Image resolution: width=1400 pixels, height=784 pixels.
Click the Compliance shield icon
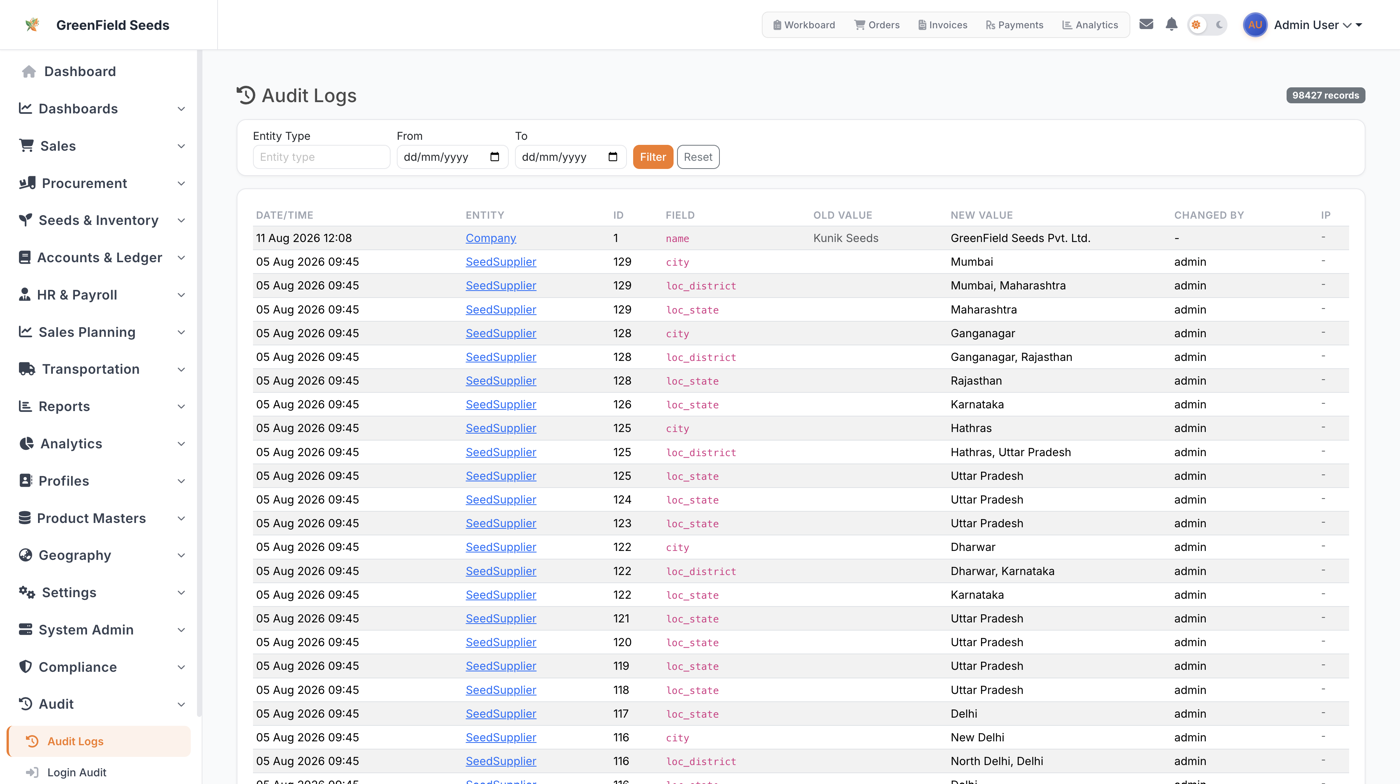click(25, 667)
